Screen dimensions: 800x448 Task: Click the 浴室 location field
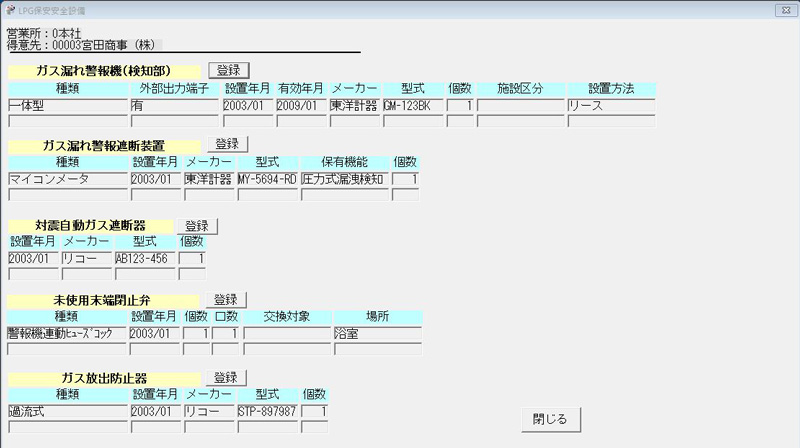click(377, 333)
